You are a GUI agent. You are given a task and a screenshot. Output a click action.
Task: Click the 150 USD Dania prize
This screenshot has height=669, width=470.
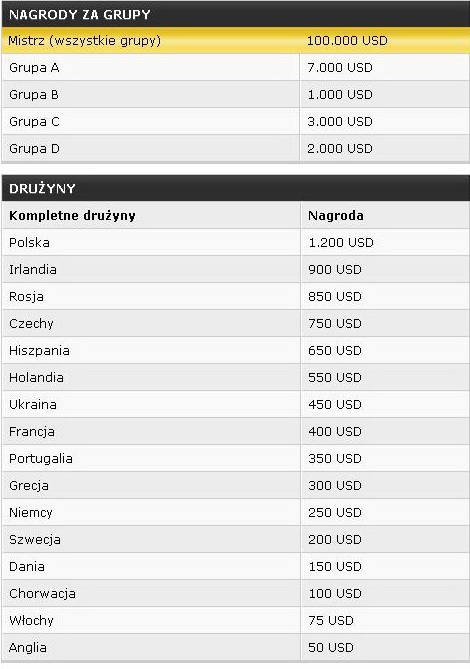tap(335, 567)
